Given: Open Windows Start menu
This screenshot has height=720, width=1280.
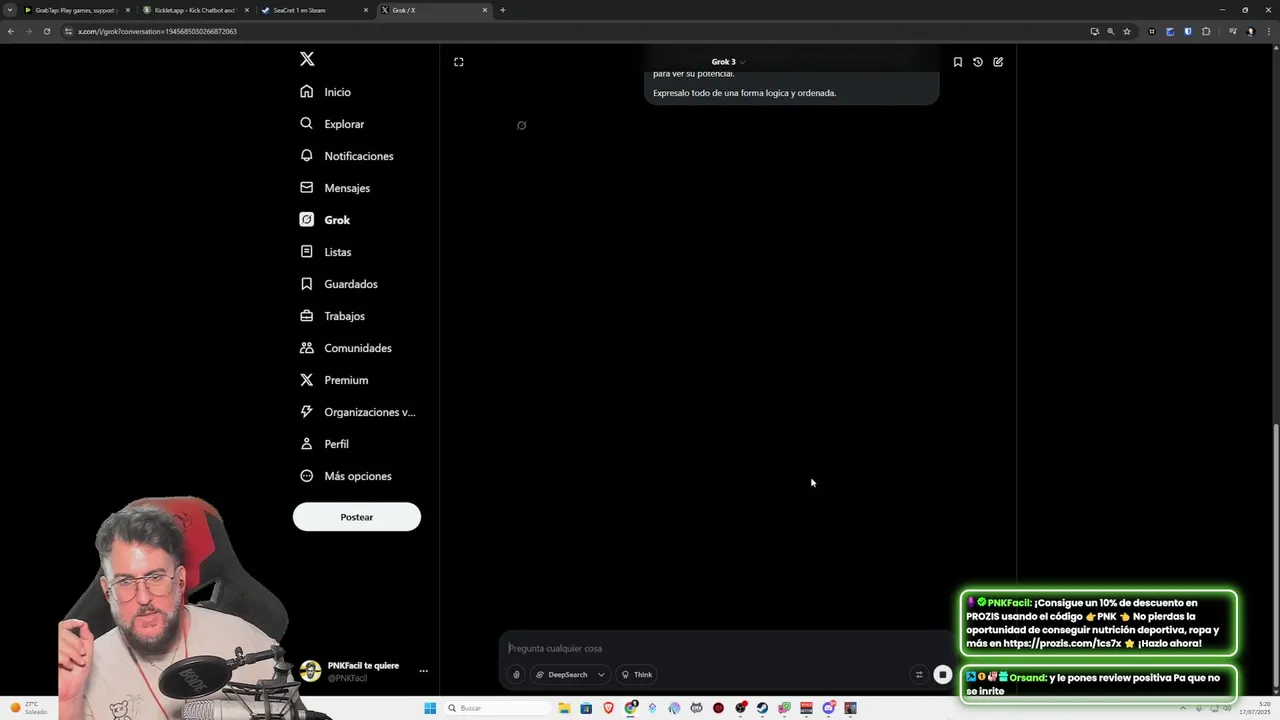Looking at the screenshot, I should (x=430, y=708).
